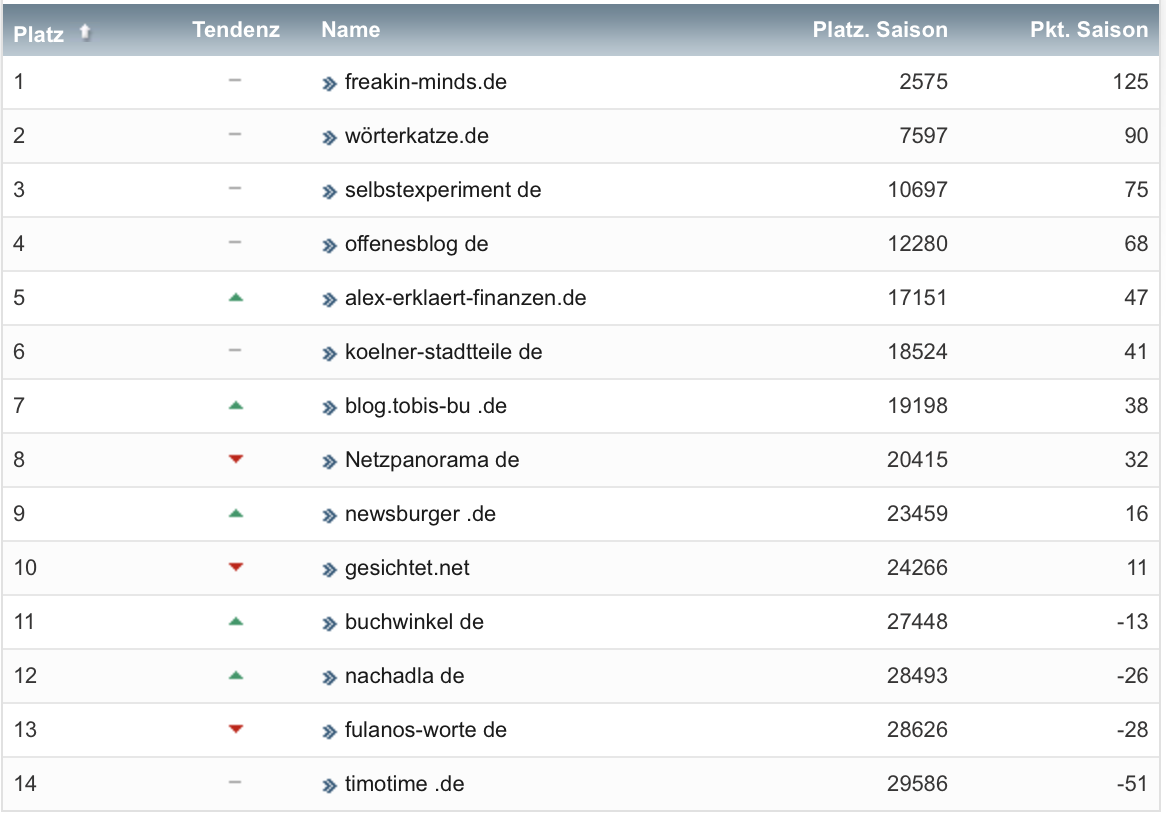The height and width of the screenshot is (816, 1166).
Task: Sort by the Tendenz column header
Action: click(236, 30)
